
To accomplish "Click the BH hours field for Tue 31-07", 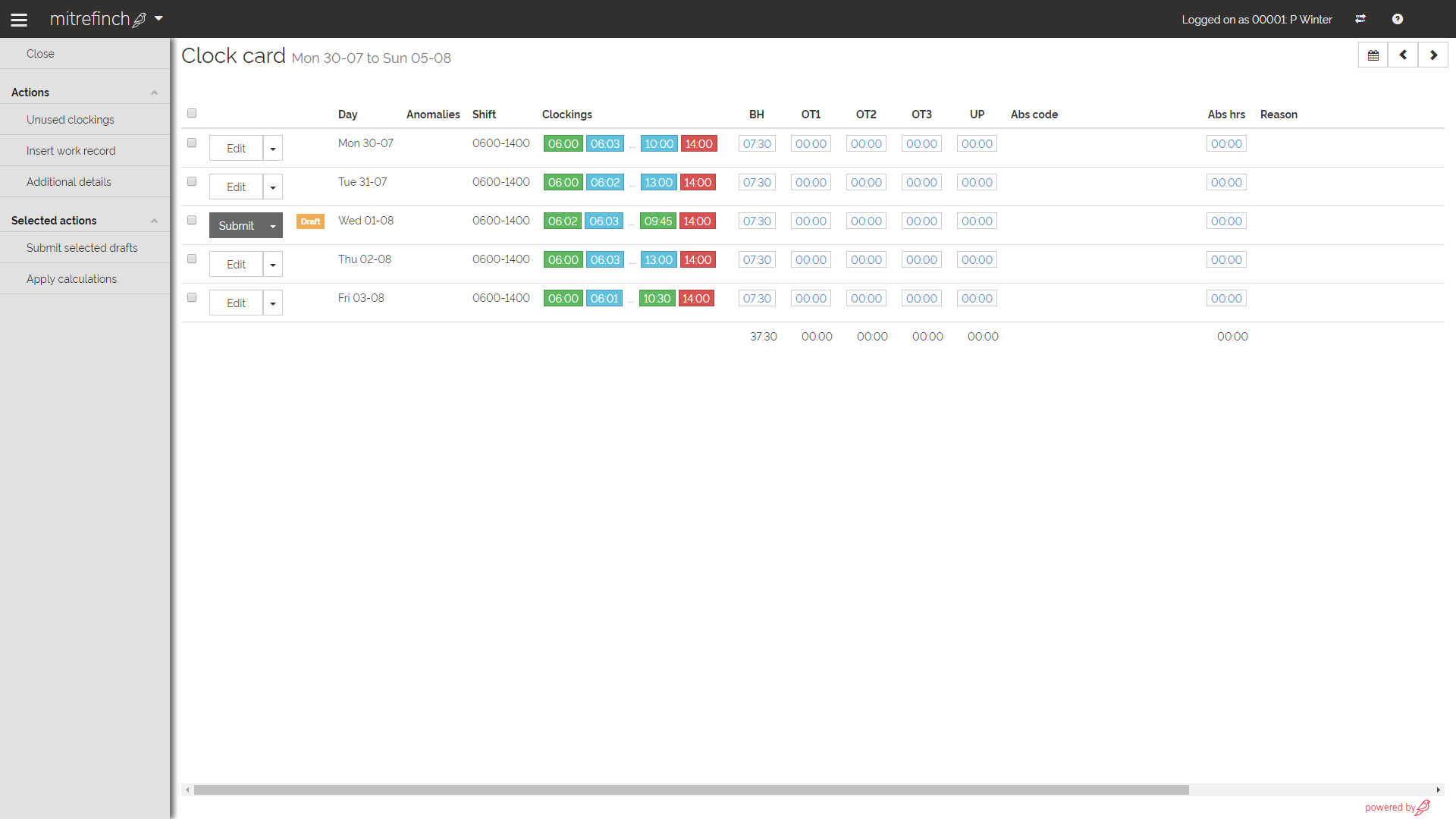I will (756, 182).
